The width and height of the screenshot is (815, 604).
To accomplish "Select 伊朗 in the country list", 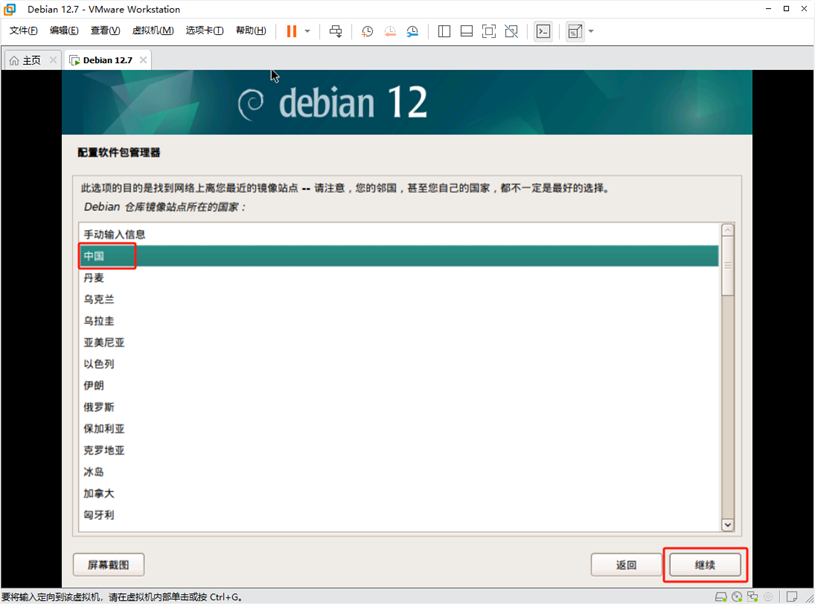I will pyautogui.click(x=399, y=386).
